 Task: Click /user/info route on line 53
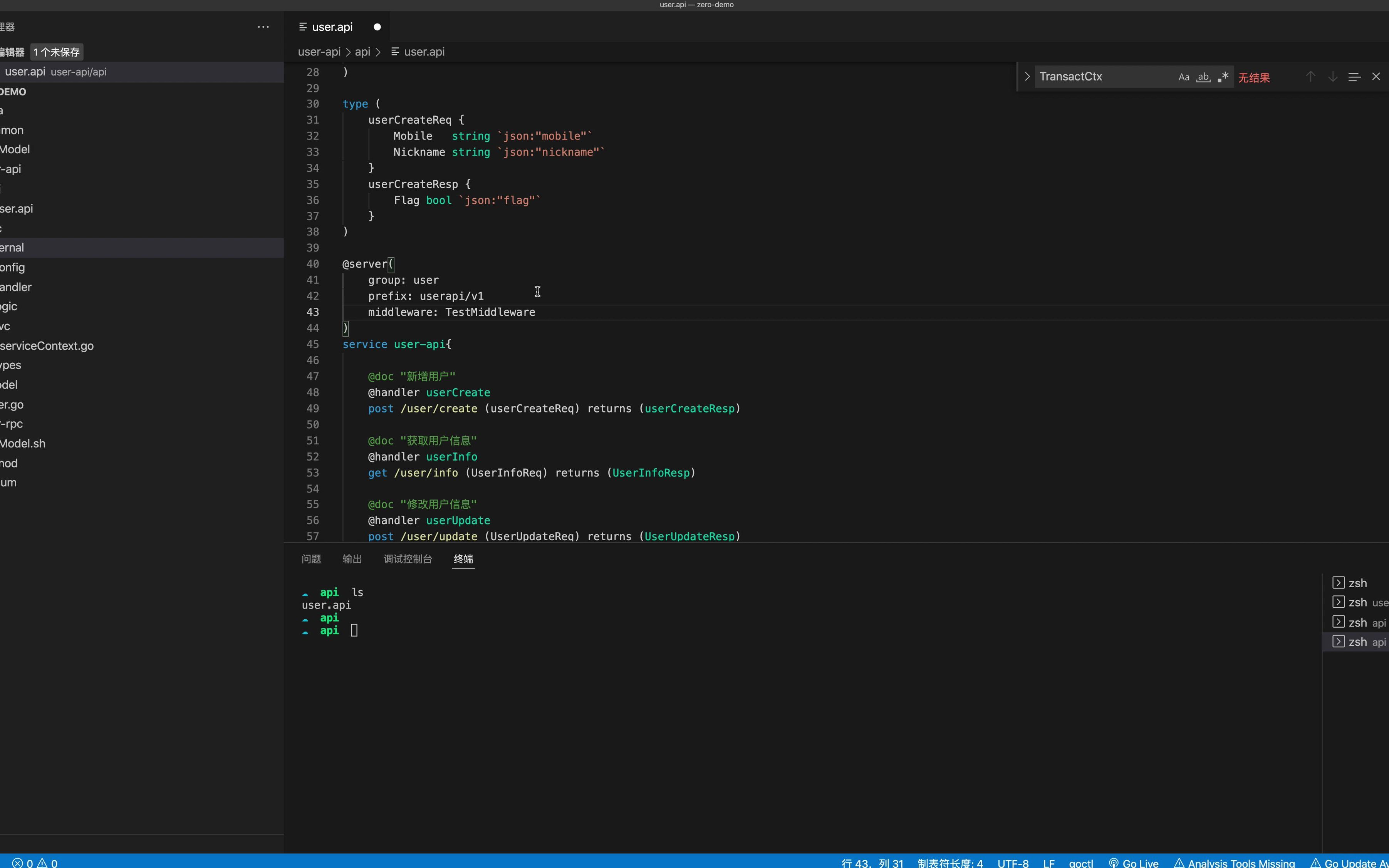426,473
